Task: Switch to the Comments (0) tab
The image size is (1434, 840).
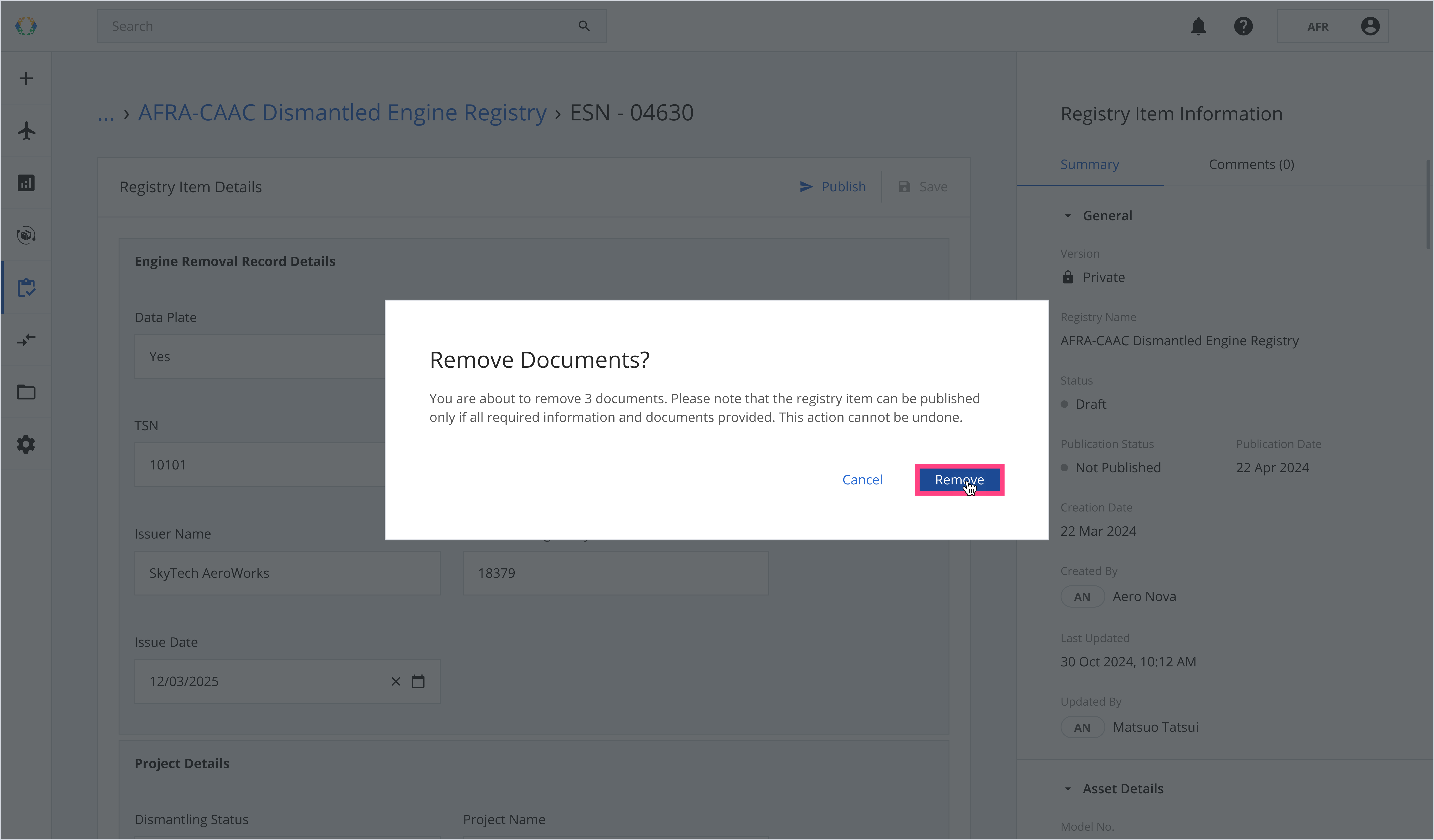Action: click(1251, 164)
